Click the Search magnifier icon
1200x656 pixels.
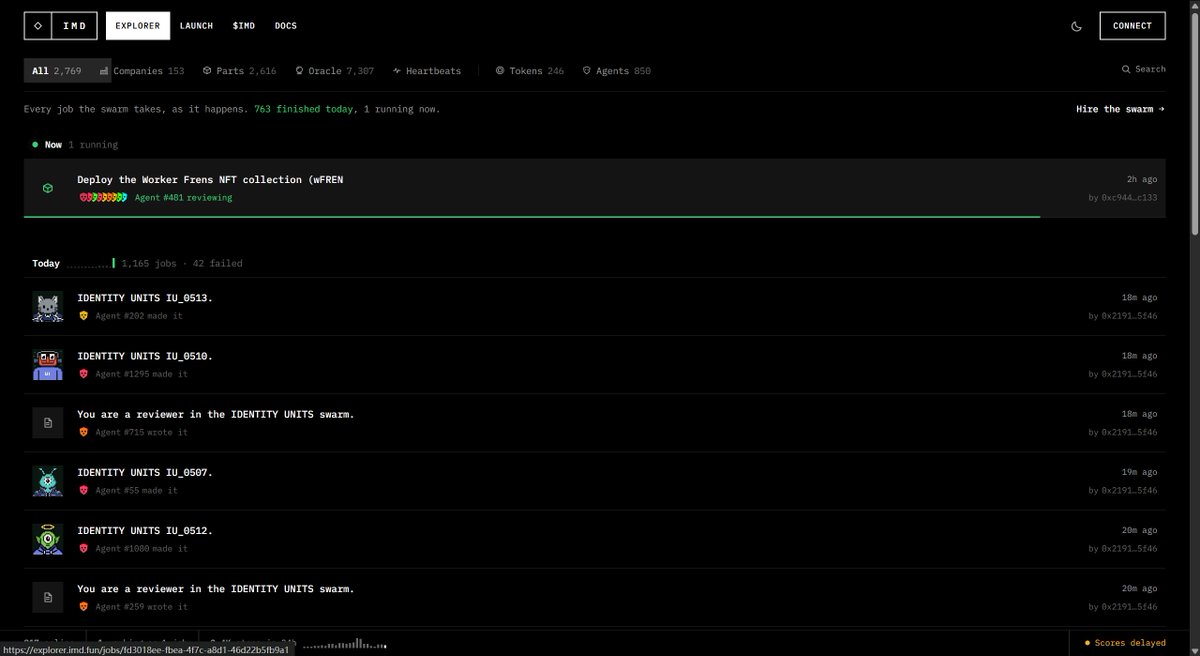click(x=1126, y=69)
